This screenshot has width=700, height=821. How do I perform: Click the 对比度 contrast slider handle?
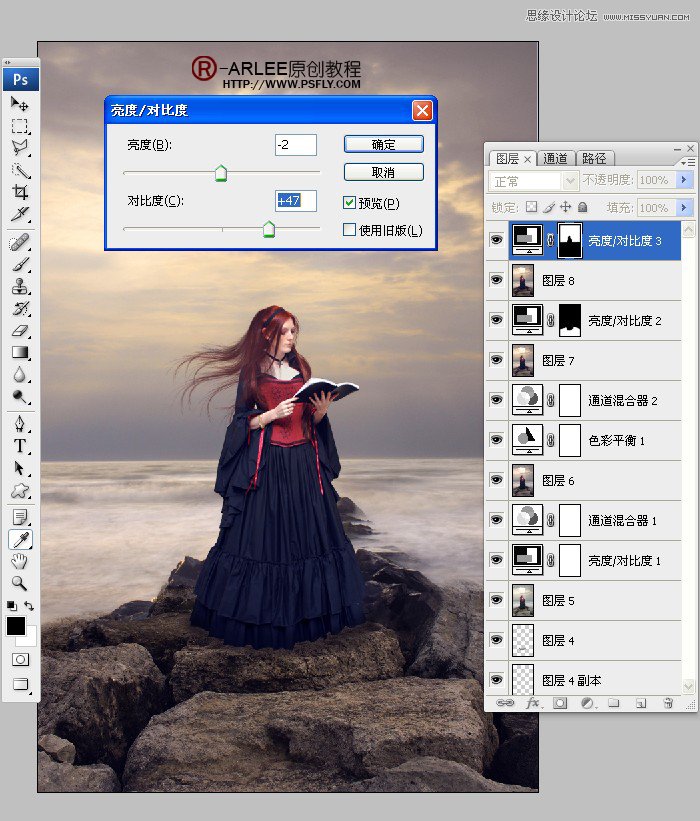tap(269, 229)
